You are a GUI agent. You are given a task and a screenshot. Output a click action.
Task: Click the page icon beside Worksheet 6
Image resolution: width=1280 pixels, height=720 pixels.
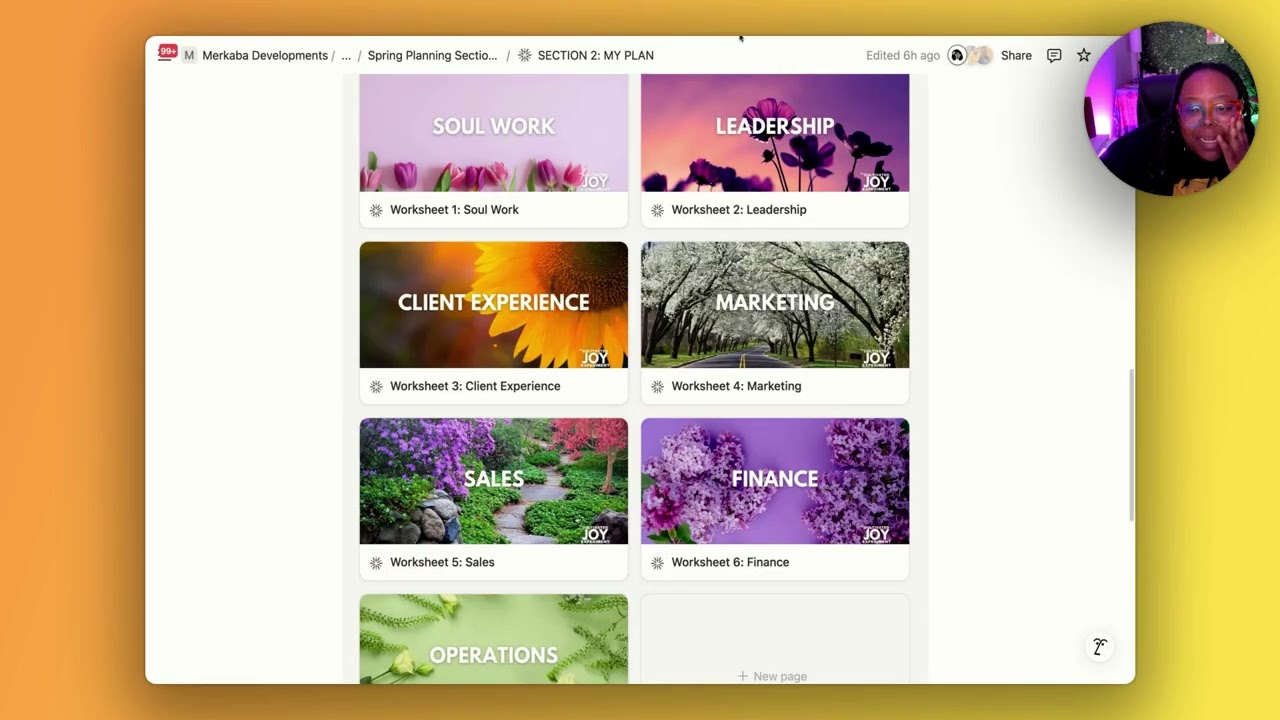pyautogui.click(x=657, y=562)
